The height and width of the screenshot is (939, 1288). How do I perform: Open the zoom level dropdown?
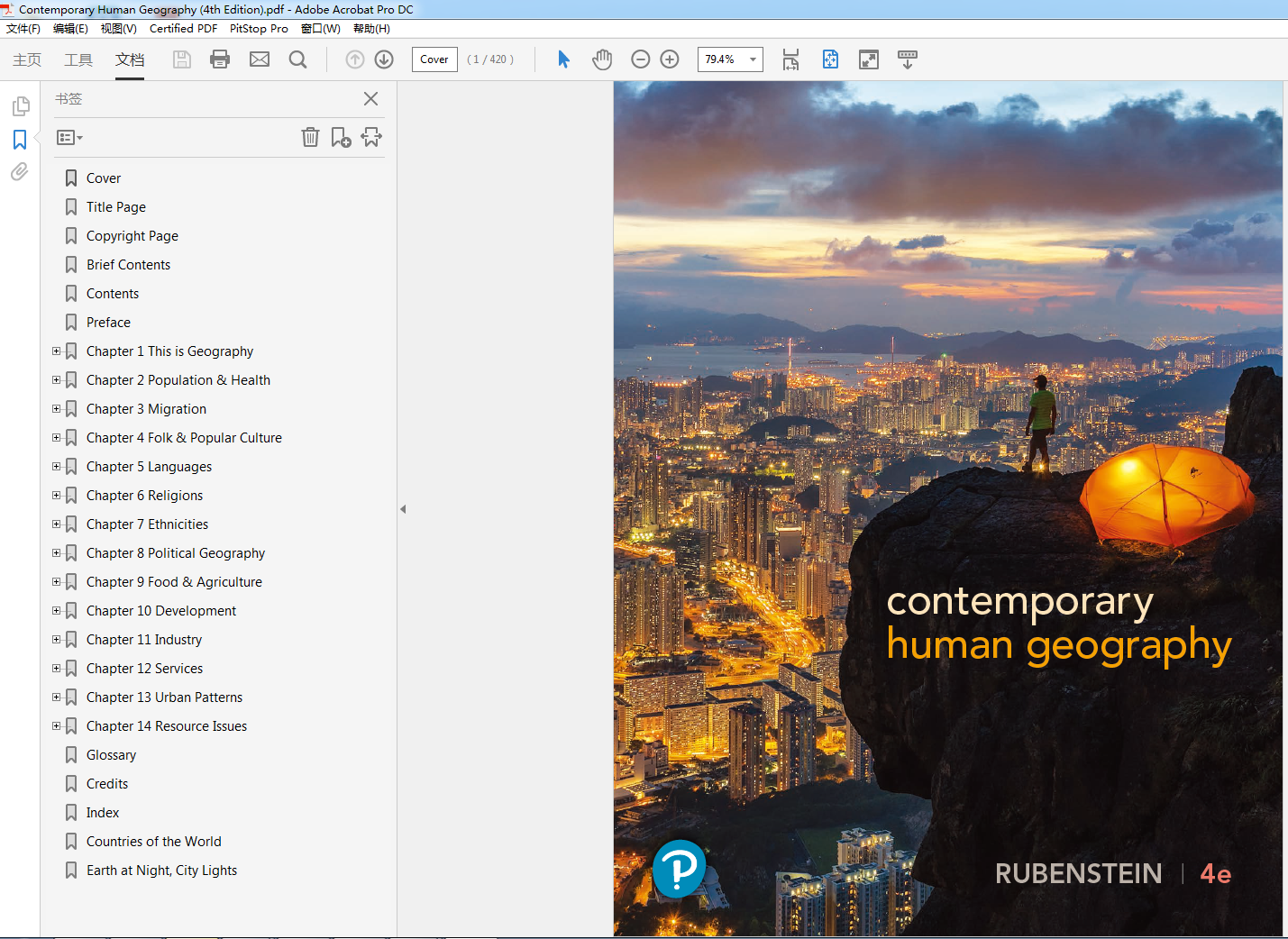753,59
